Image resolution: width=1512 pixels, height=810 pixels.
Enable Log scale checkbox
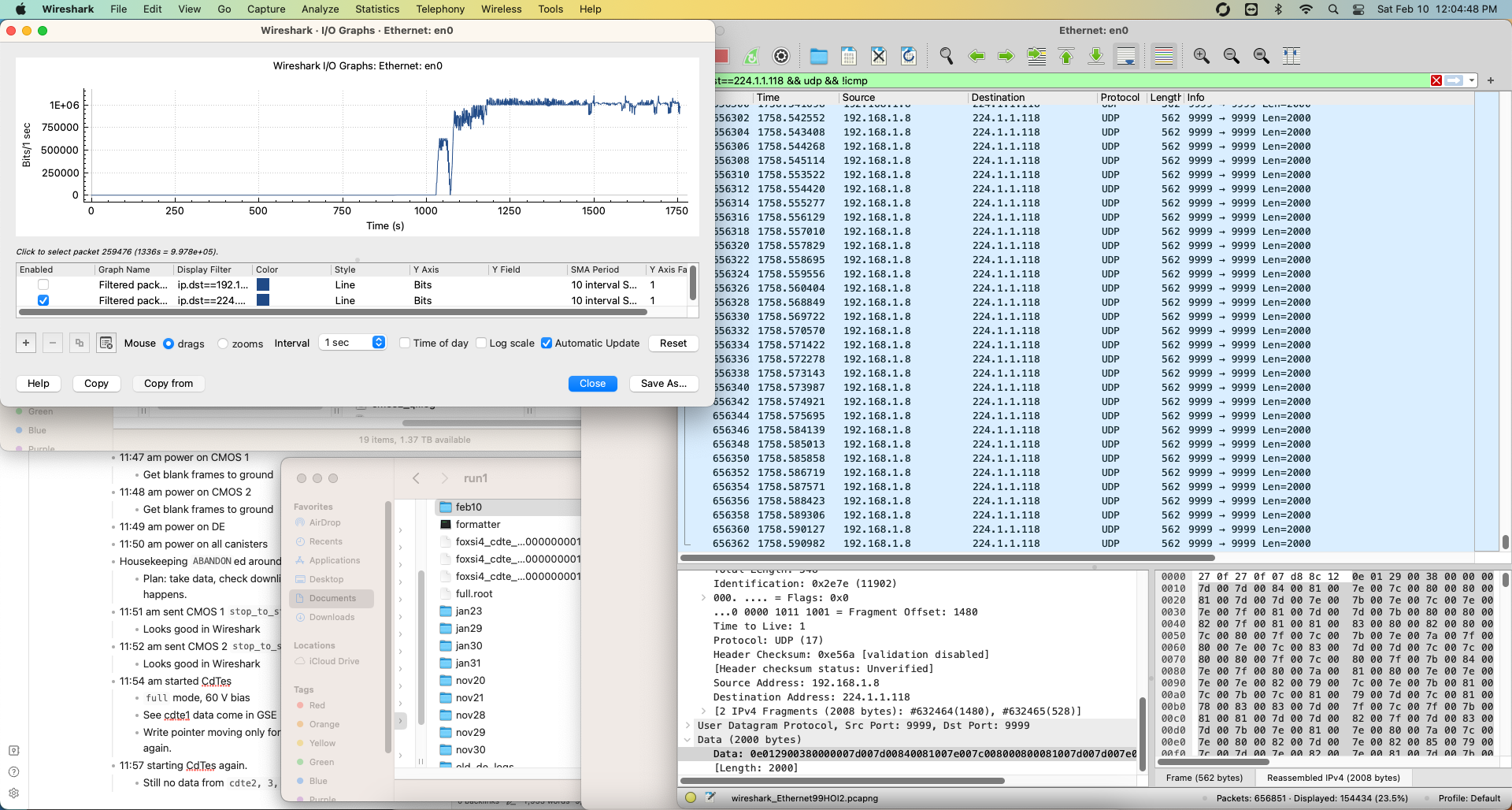pyautogui.click(x=481, y=343)
